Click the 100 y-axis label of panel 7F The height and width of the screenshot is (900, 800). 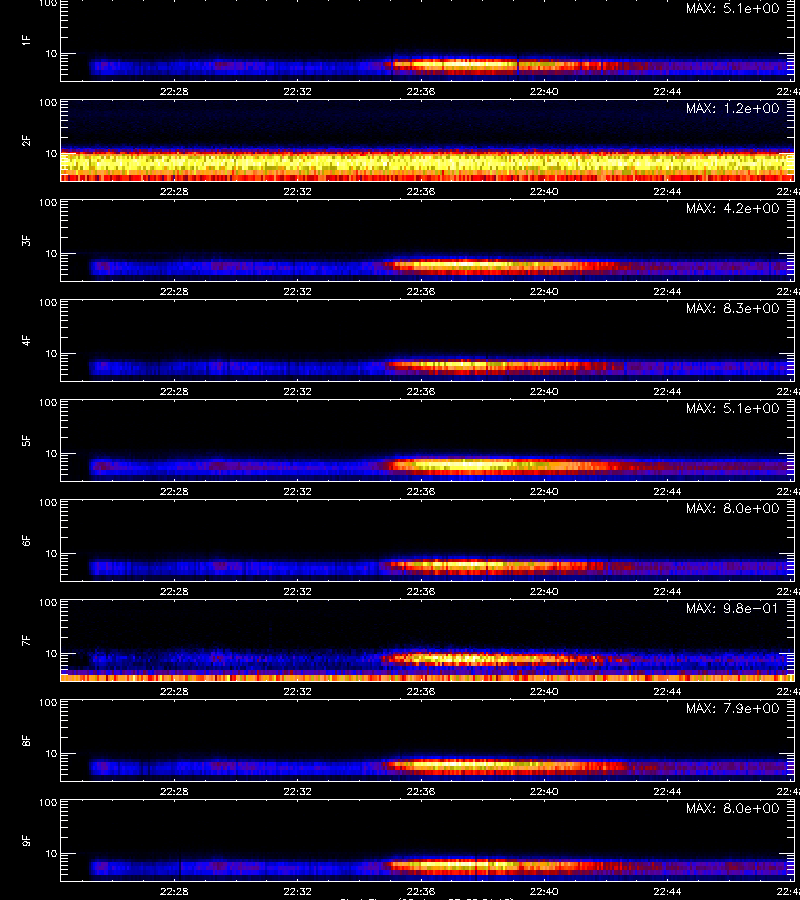pyautogui.click(x=48, y=603)
